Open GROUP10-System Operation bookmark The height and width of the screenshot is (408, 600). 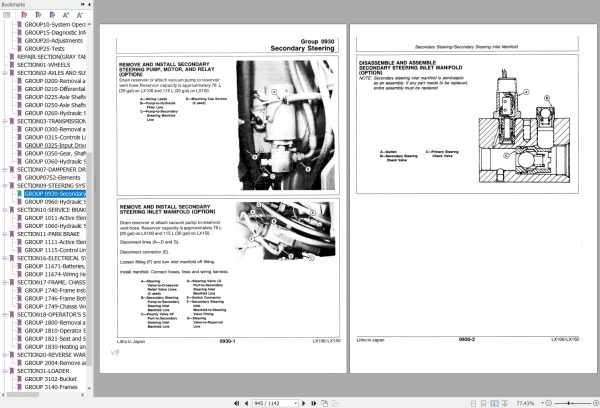pyautogui.click(x=55, y=24)
